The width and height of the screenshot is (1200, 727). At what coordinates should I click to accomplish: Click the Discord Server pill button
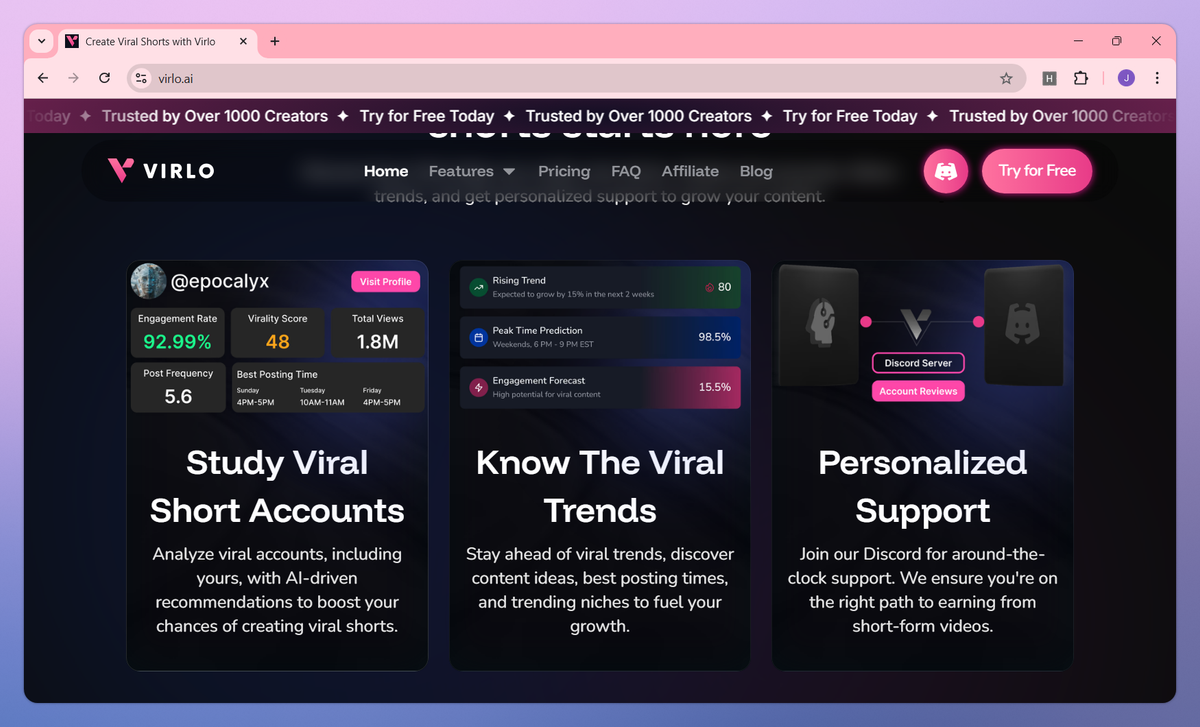918,363
